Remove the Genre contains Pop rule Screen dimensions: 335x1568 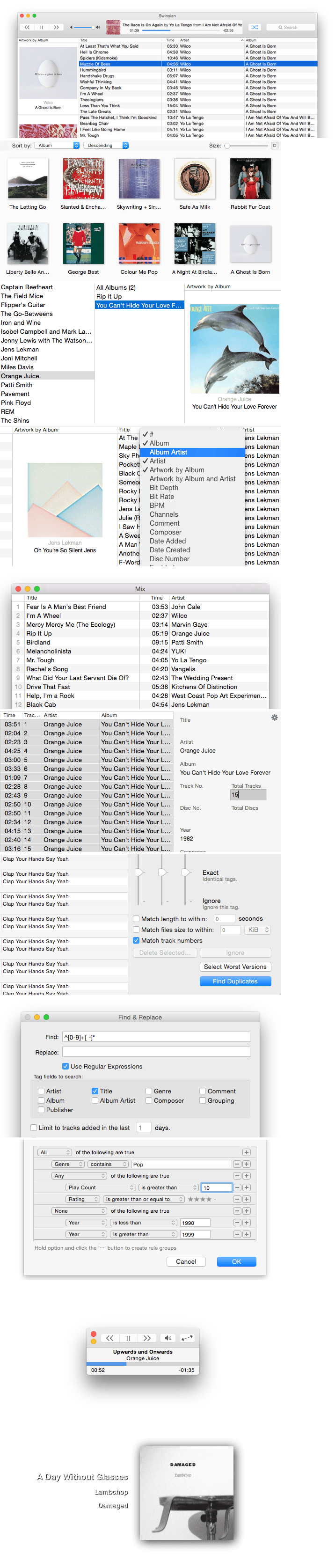pos(237,1164)
